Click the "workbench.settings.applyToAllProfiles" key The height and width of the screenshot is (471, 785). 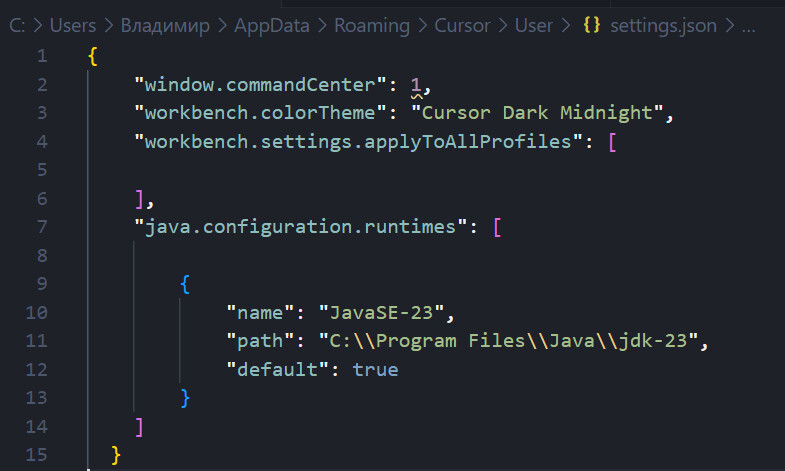click(x=358, y=142)
